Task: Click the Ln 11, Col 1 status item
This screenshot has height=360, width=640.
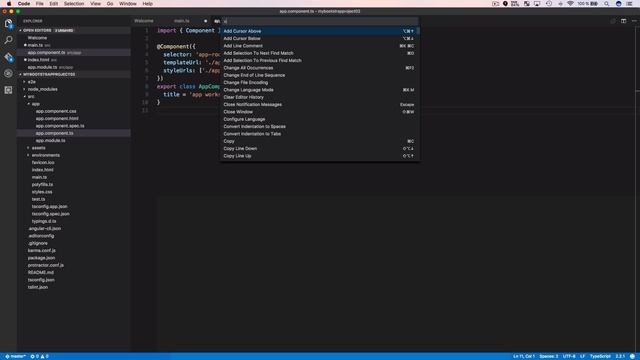Action: 524,356
